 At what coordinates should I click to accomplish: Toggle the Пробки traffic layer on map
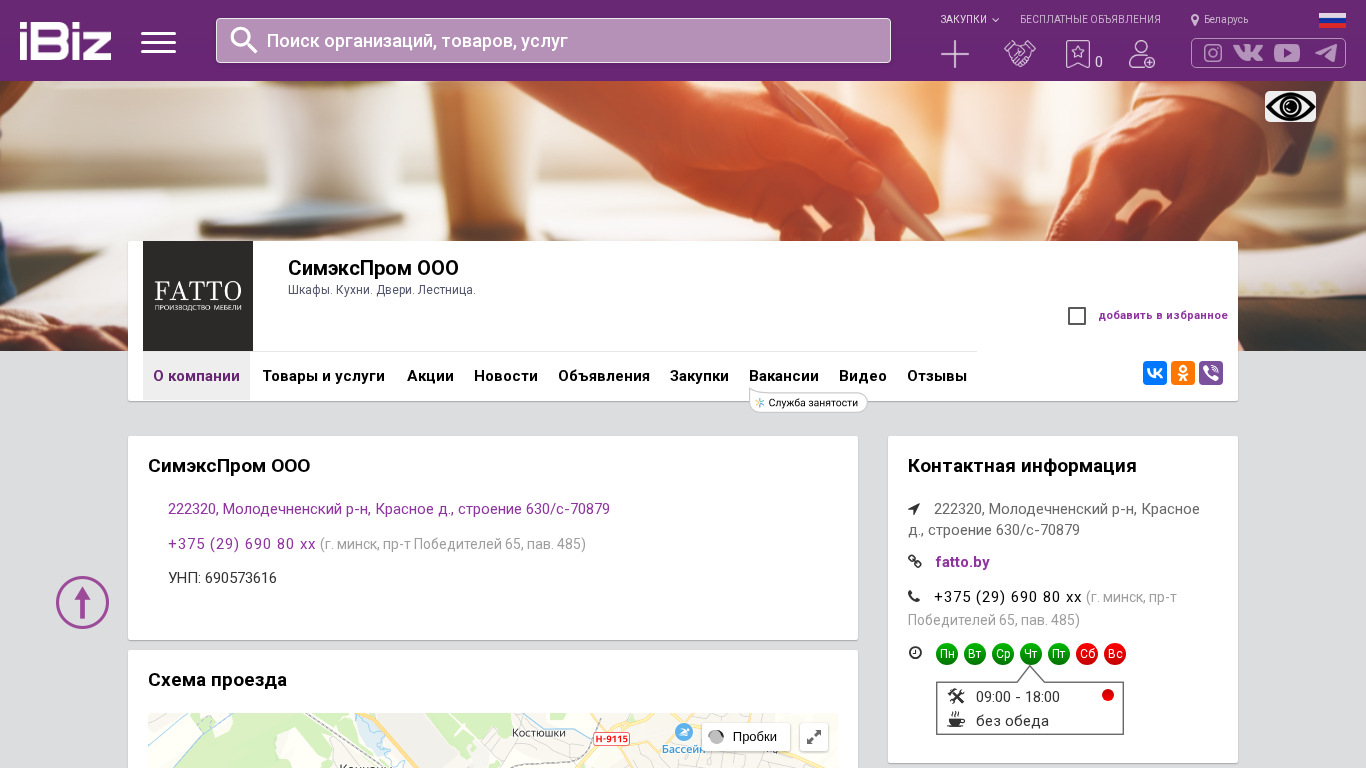tap(745, 737)
